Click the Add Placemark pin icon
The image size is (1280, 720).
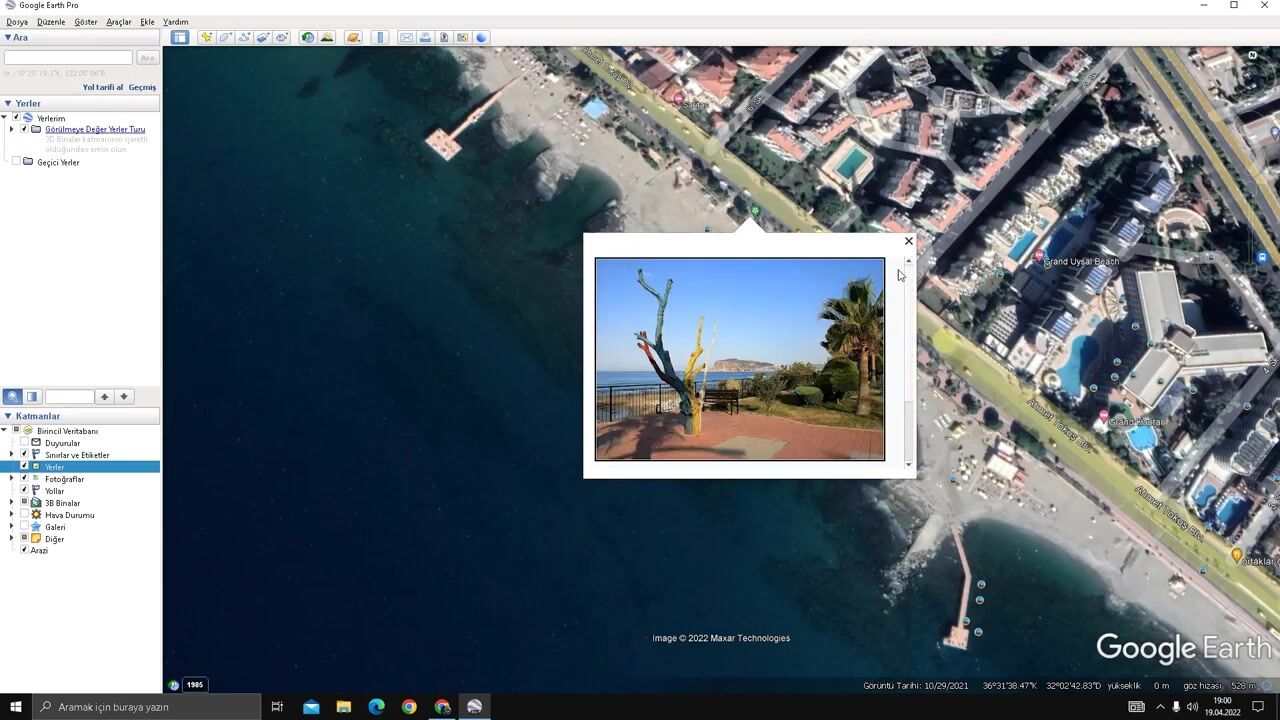[206, 37]
